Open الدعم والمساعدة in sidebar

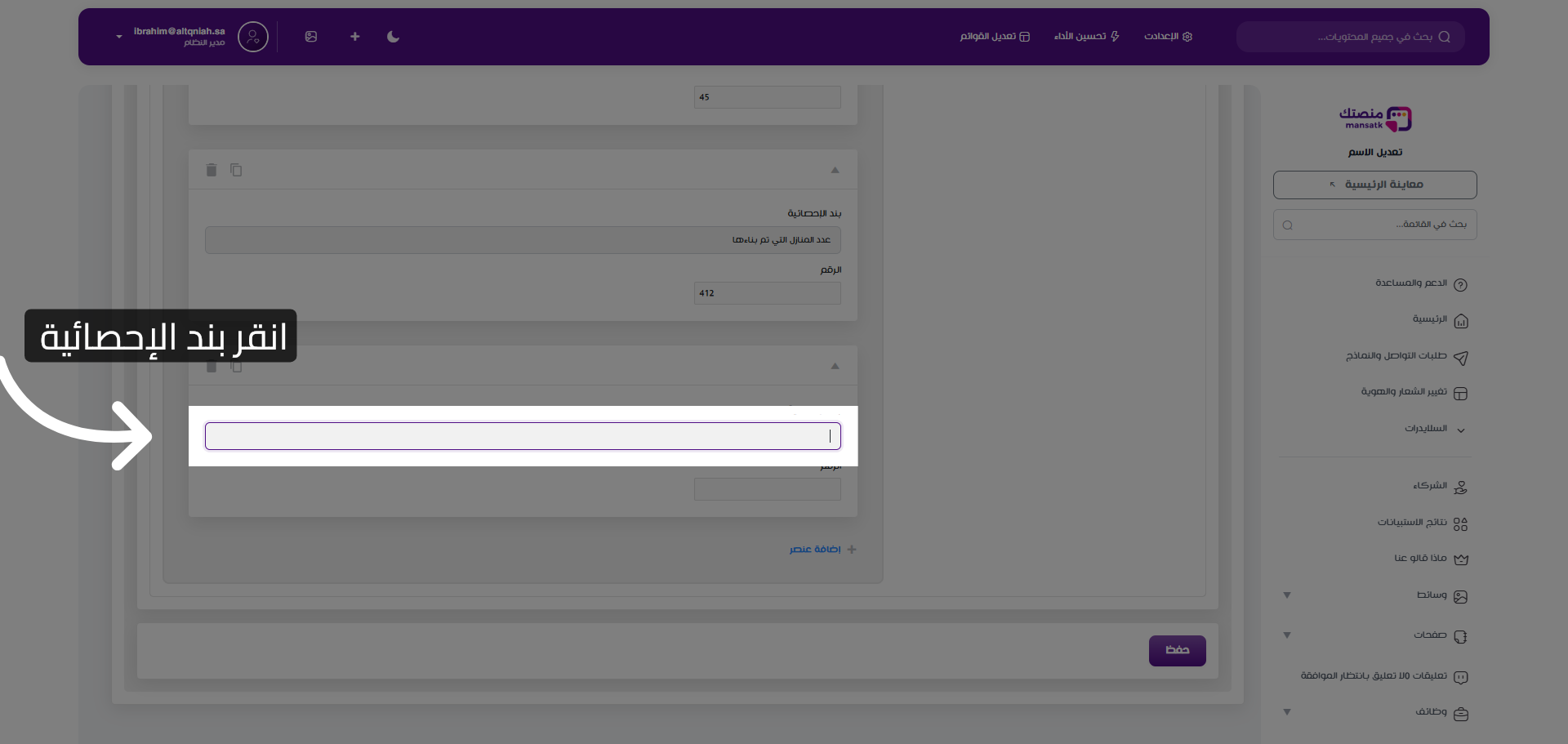1411,283
